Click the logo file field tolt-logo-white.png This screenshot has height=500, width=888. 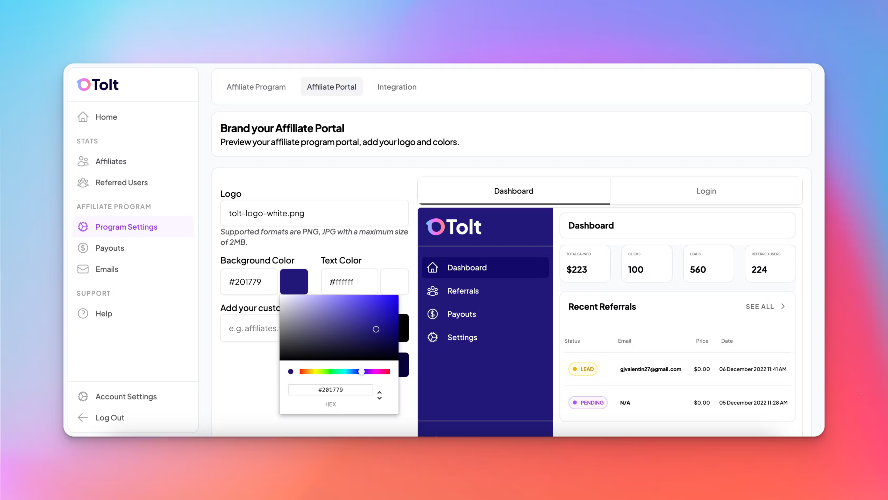click(314, 213)
